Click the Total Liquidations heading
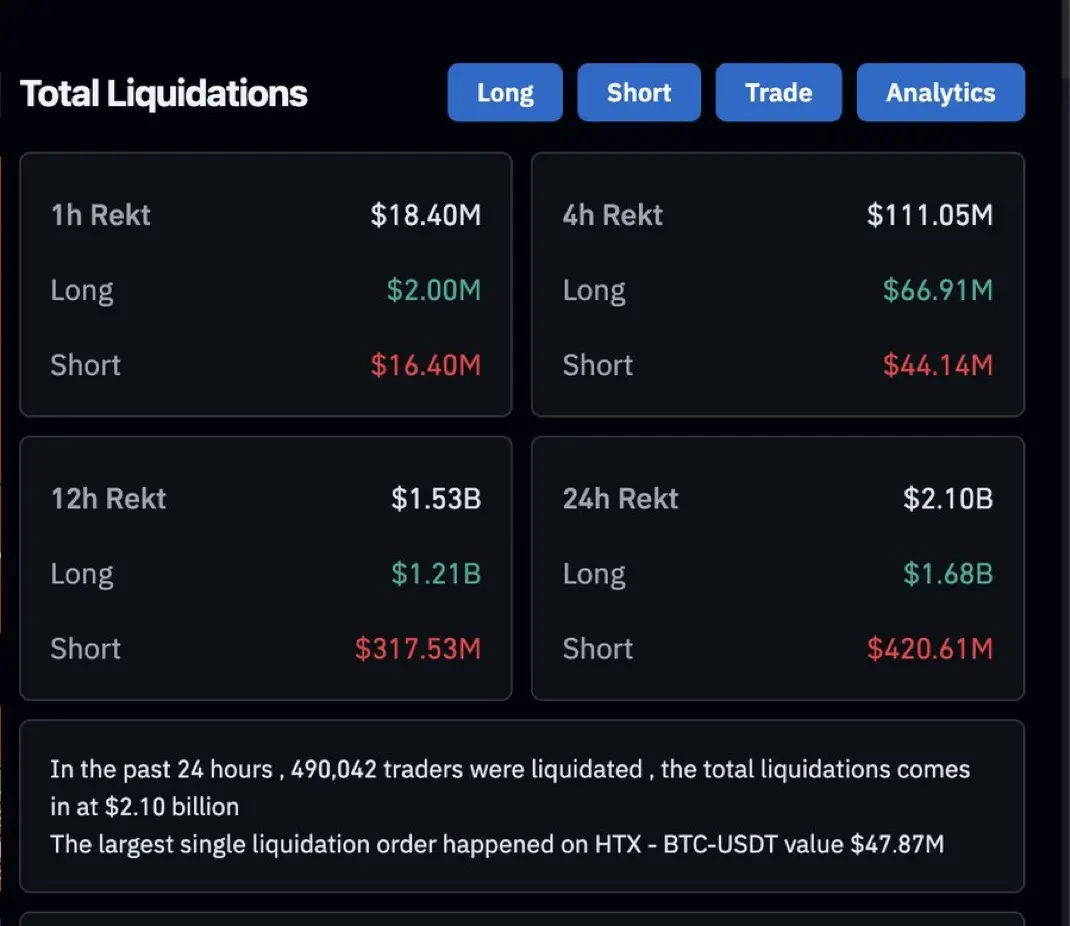This screenshot has height=926, width=1070. 164,93
